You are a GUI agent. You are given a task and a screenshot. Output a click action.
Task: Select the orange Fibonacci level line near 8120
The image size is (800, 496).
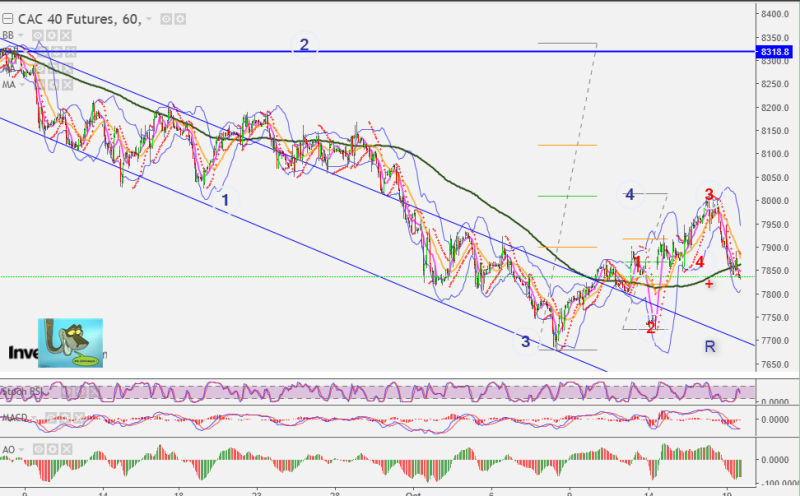(567, 145)
